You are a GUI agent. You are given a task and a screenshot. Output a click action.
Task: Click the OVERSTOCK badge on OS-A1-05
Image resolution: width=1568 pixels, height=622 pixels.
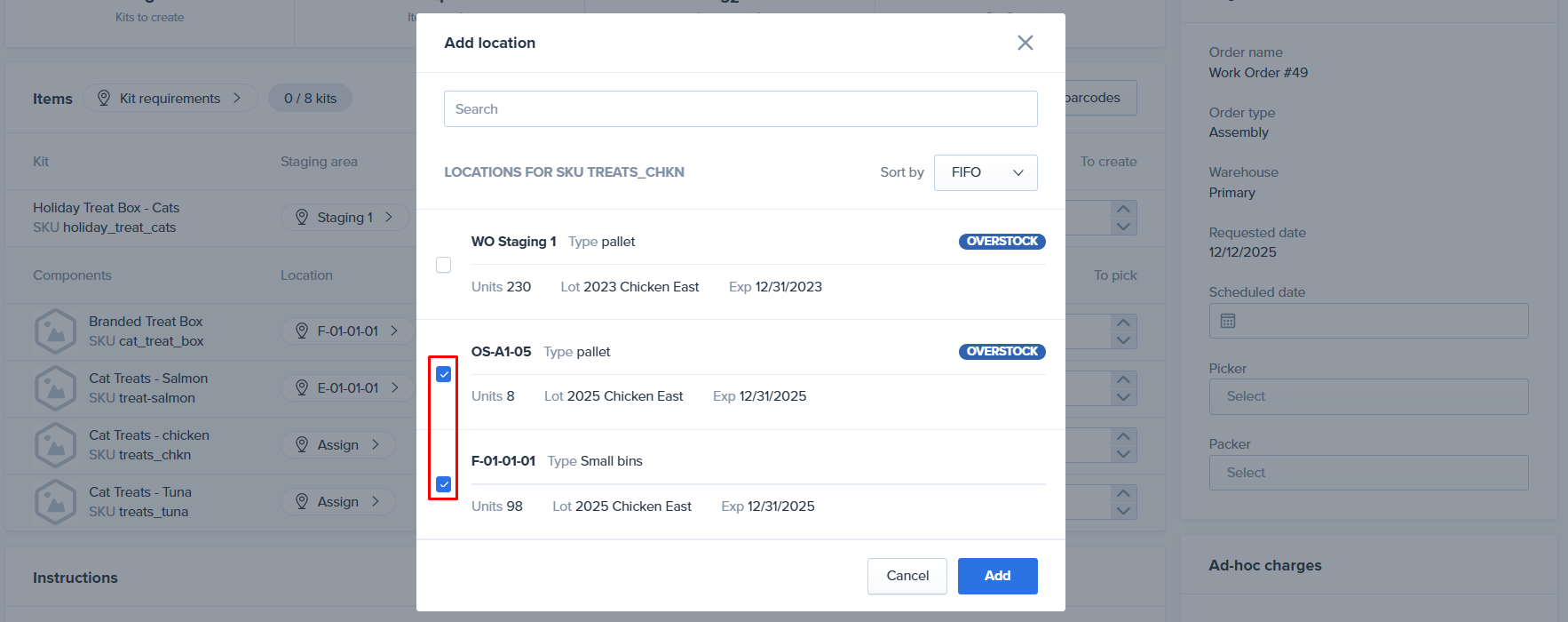pyautogui.click(x=1002, y=352)
